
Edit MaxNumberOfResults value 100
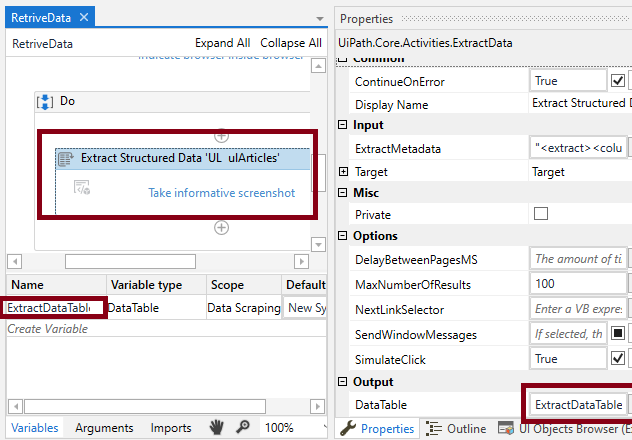pos(578,284)
